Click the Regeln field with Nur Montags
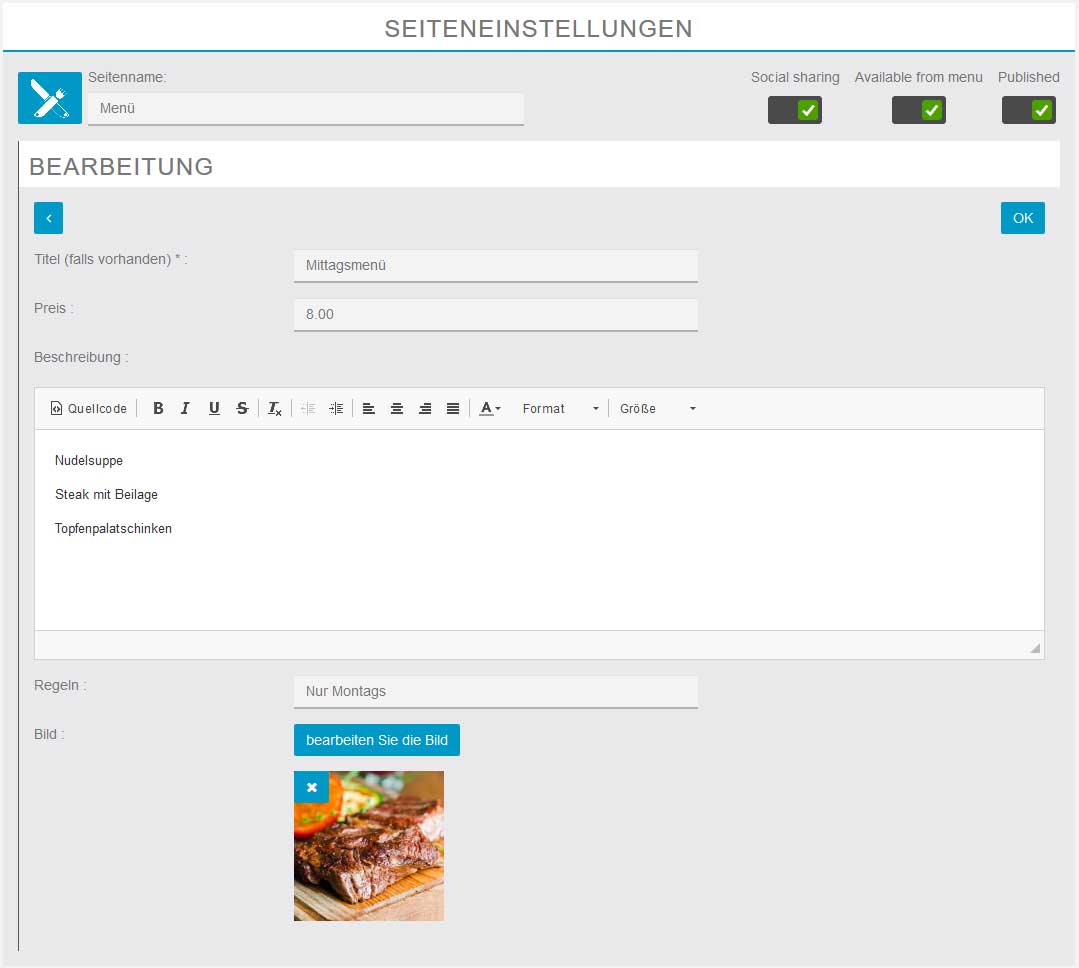 click(x=495, y=691)
